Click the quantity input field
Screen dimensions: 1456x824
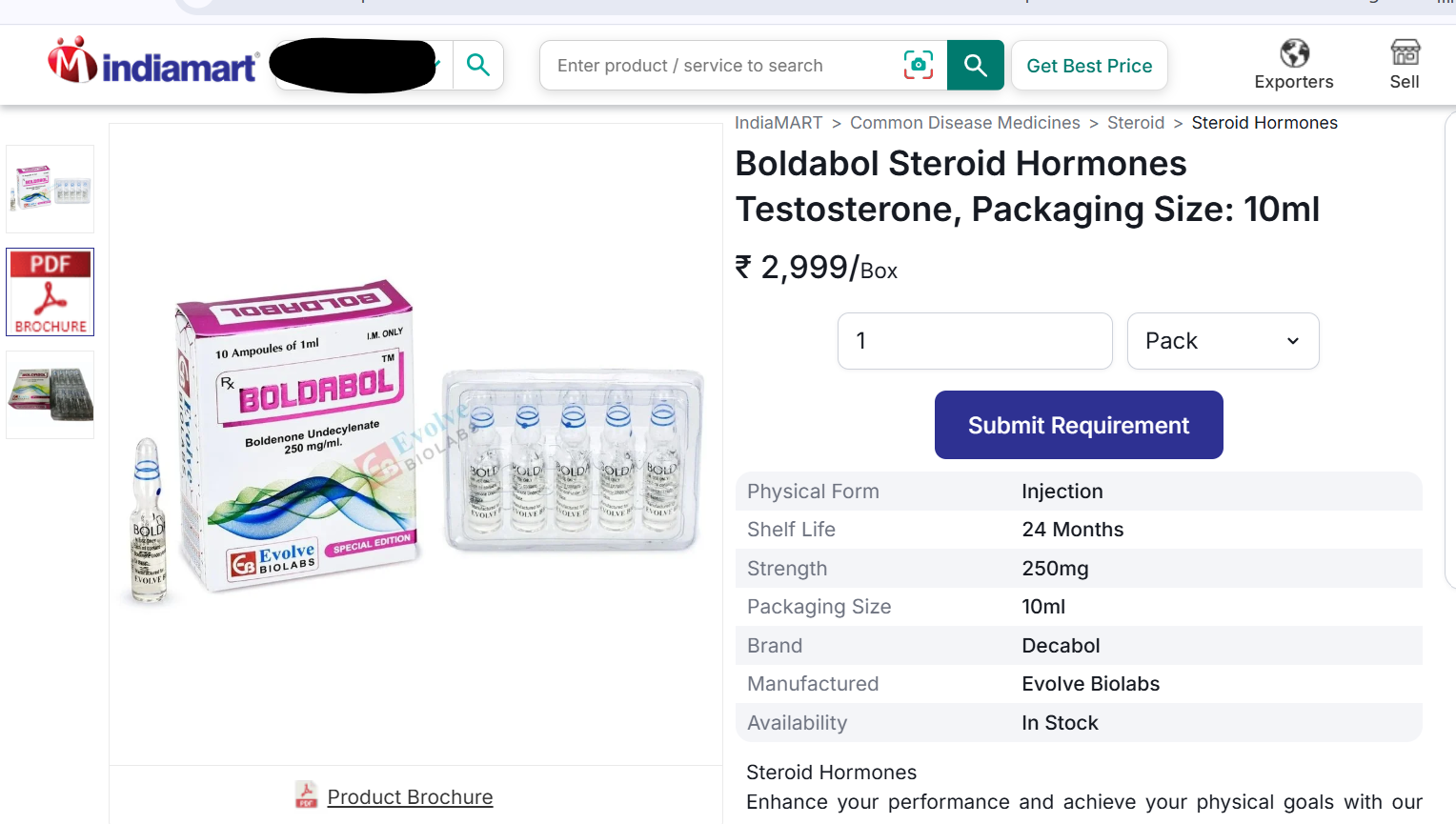coord(975,341)
